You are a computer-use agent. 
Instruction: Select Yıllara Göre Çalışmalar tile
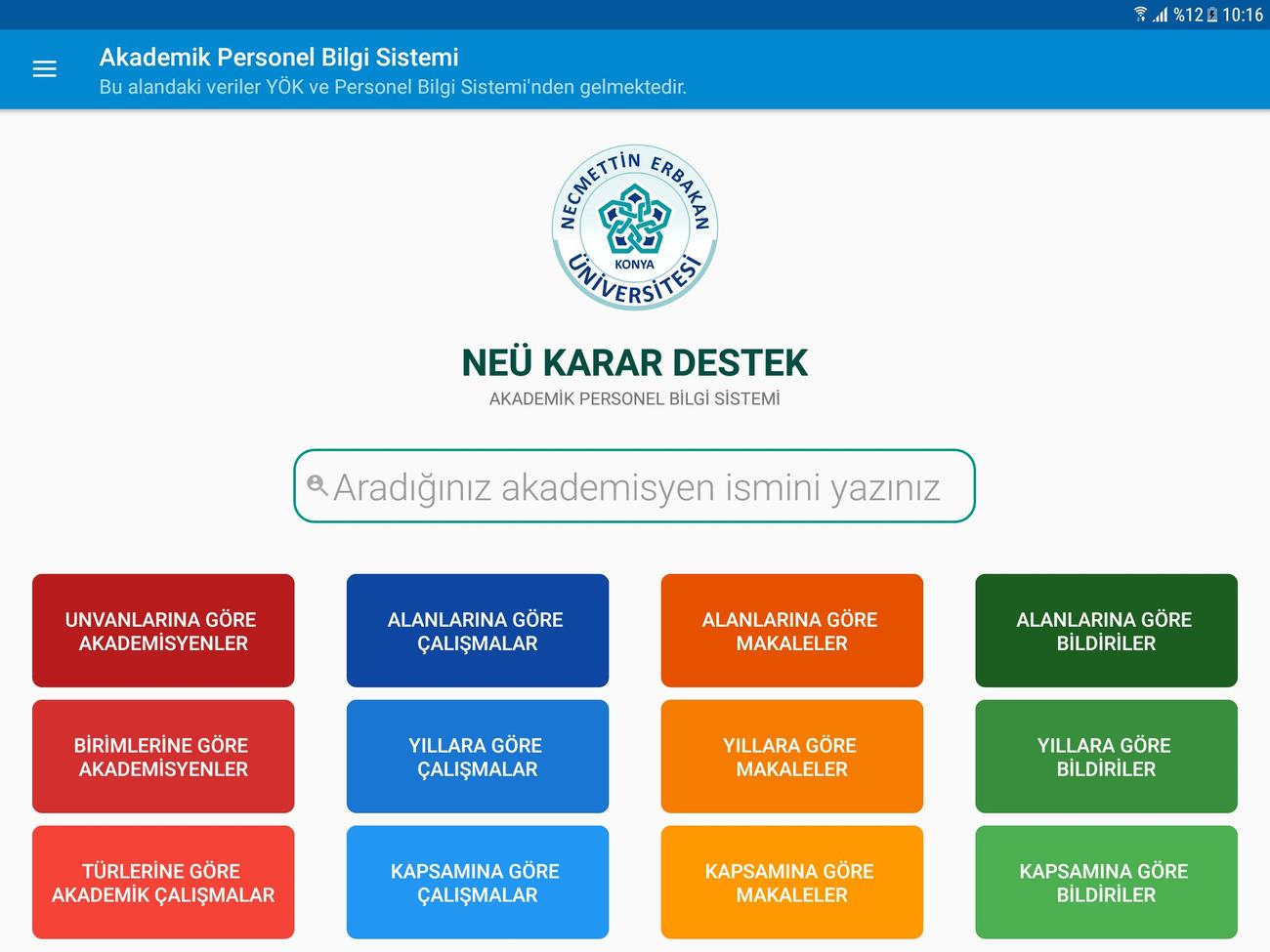tap(478, 757)
